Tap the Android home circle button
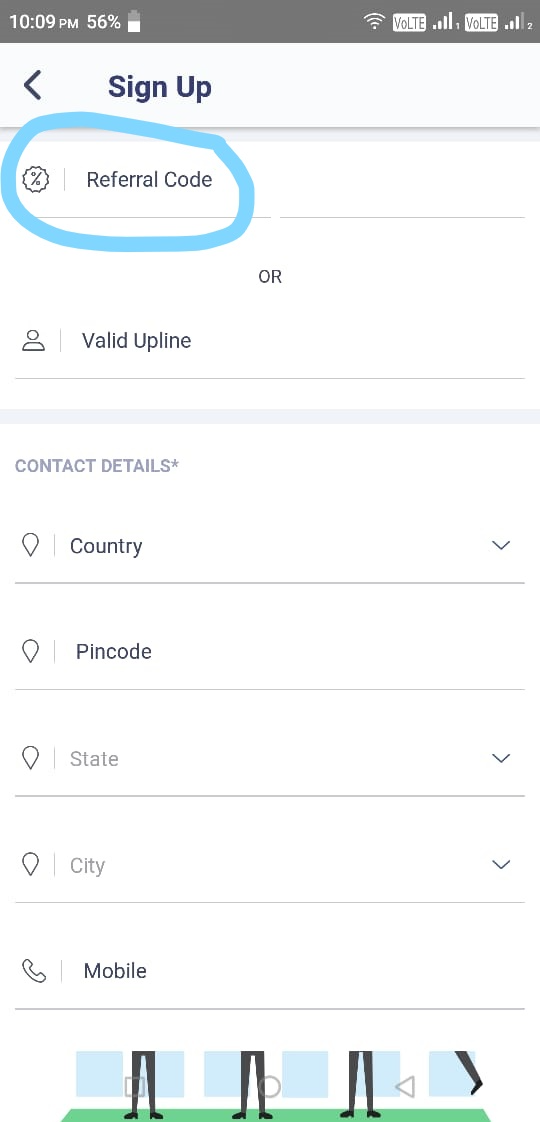The image size is (540, 1122). click(x=270, y=1087)
